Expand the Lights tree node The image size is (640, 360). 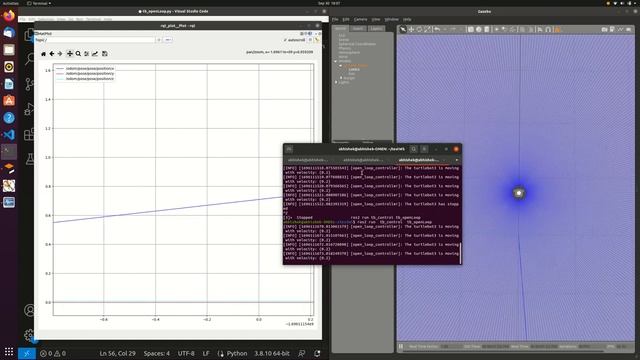tap(336, 82)
